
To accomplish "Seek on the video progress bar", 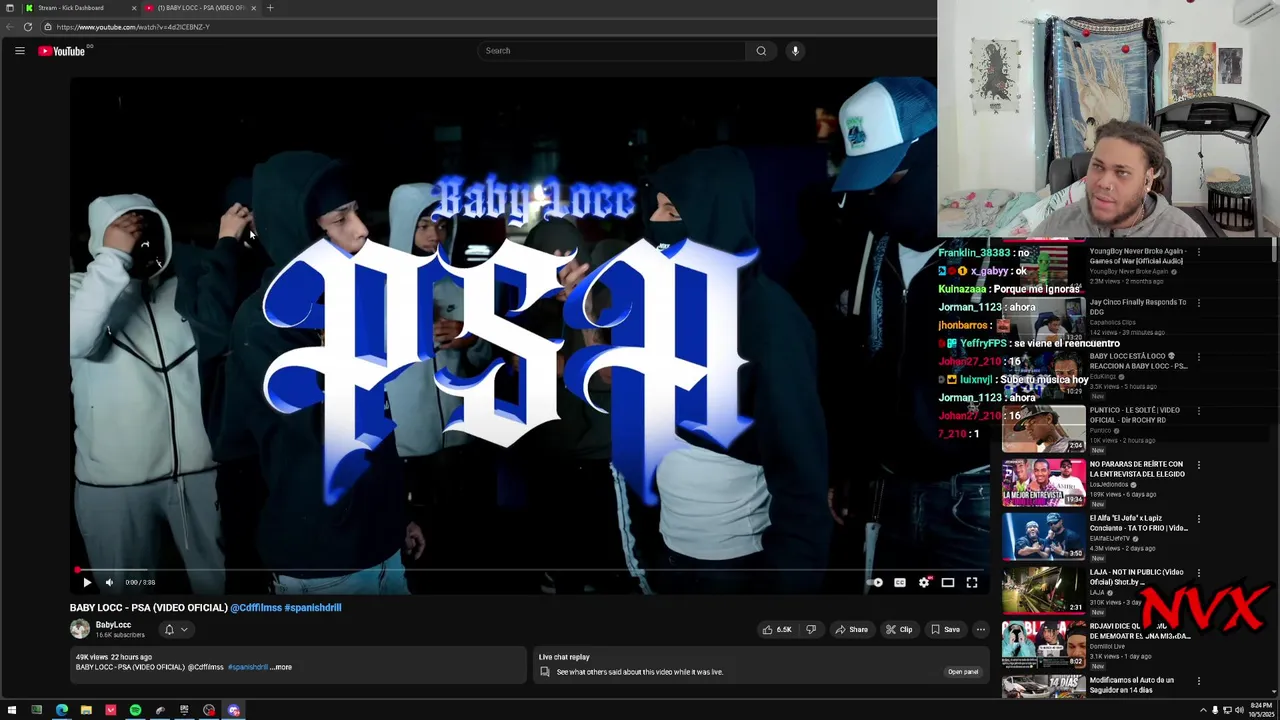I will (x=530, y=570).
